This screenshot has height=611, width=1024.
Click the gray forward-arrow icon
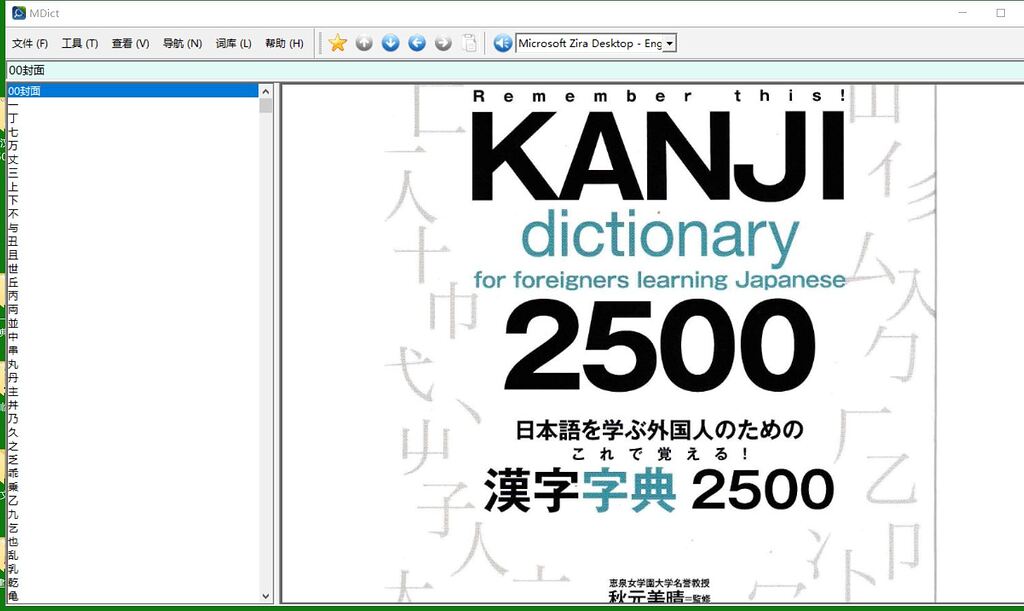click(x=443, y=43)
